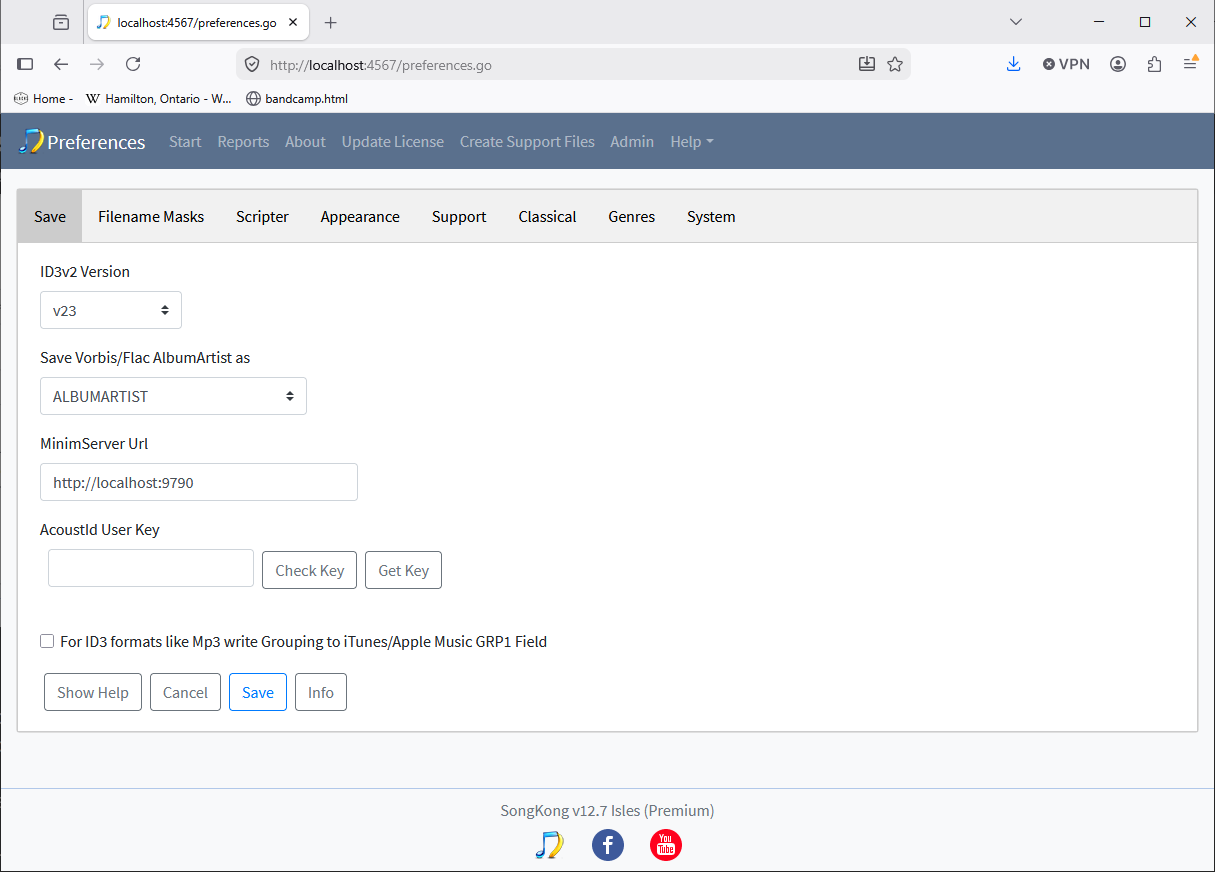Open the bandcamp.html bookmark
Screen dimensions: 1215x872
297,98
